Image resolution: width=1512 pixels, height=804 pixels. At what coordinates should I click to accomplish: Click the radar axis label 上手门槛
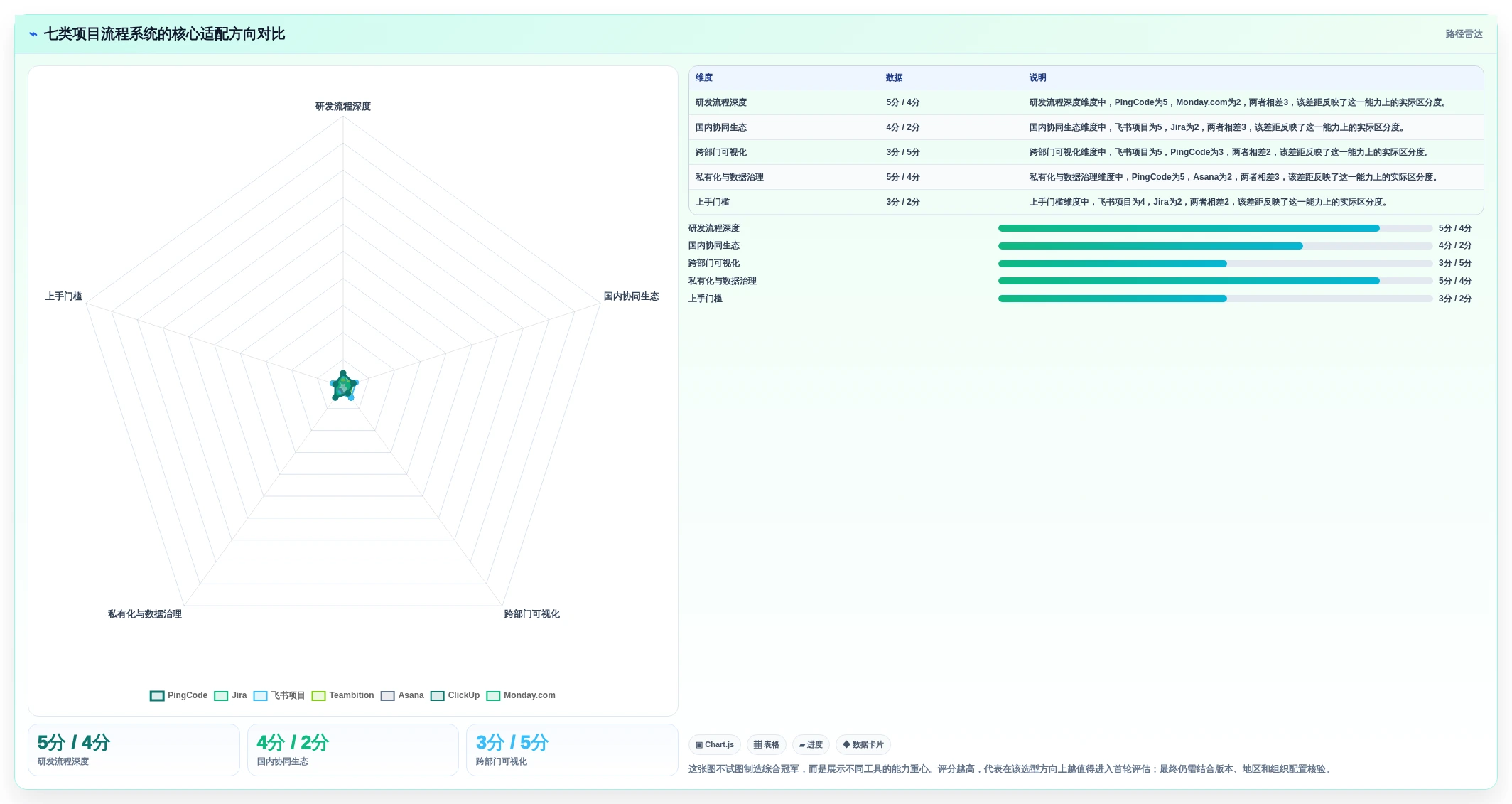[64, 296]
